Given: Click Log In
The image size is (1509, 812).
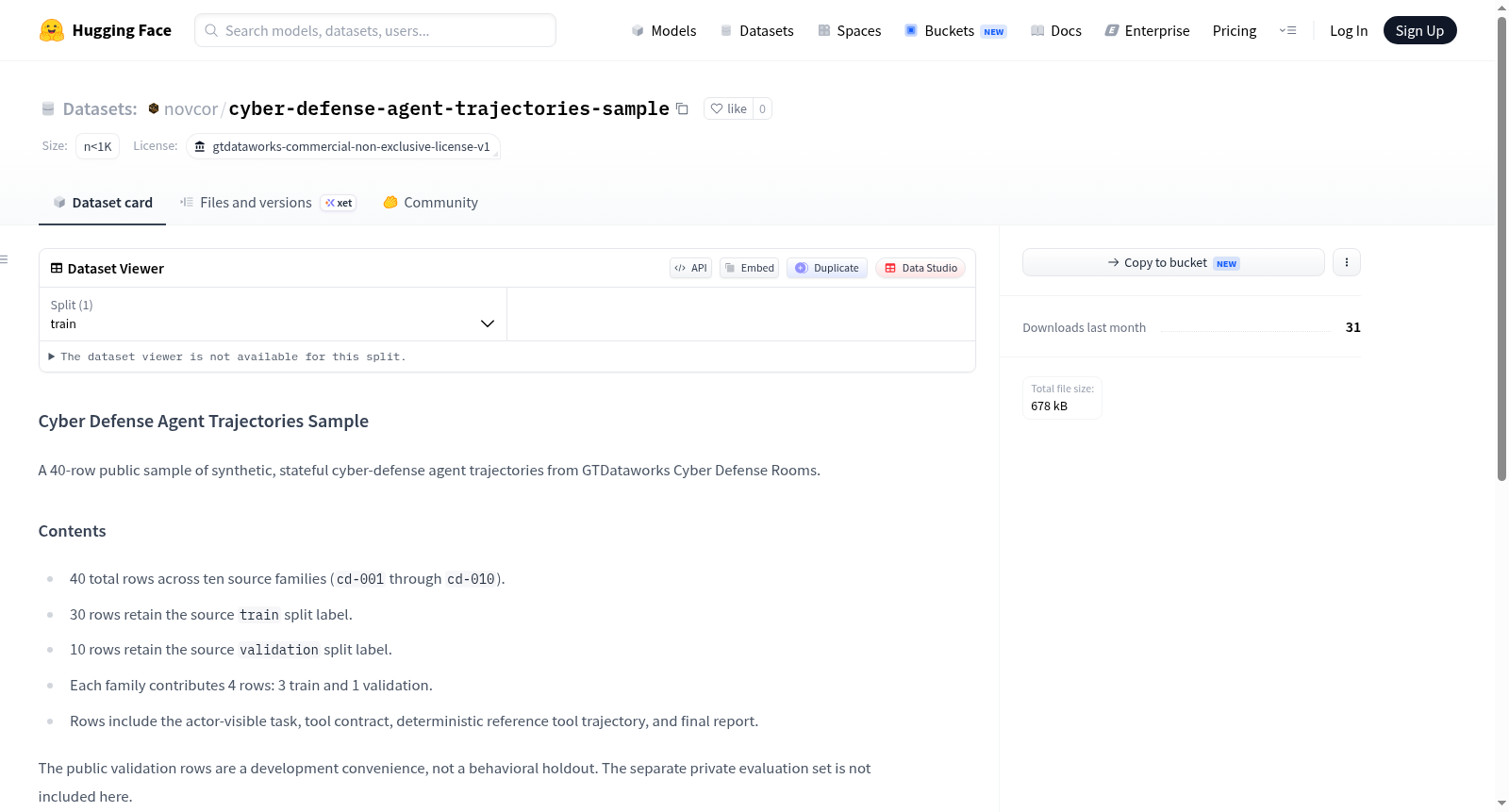Looking at the screenshot, I should click(x=1349, y=30).
